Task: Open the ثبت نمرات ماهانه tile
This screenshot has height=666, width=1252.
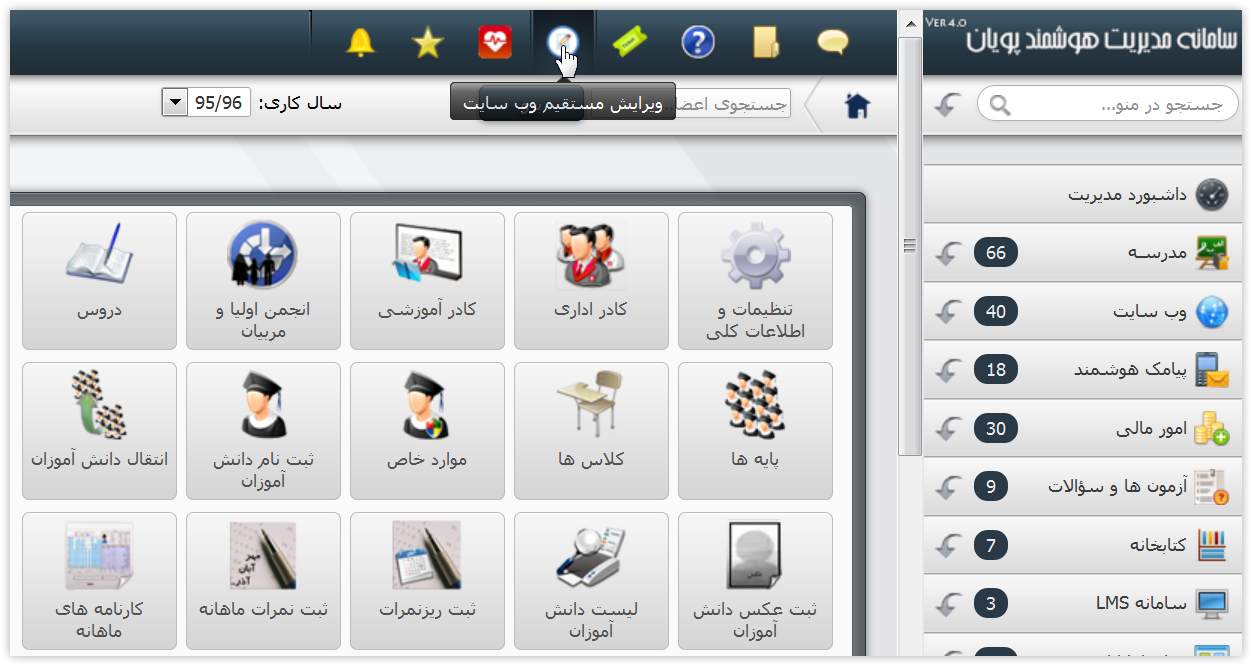Action: click(263, 581)
